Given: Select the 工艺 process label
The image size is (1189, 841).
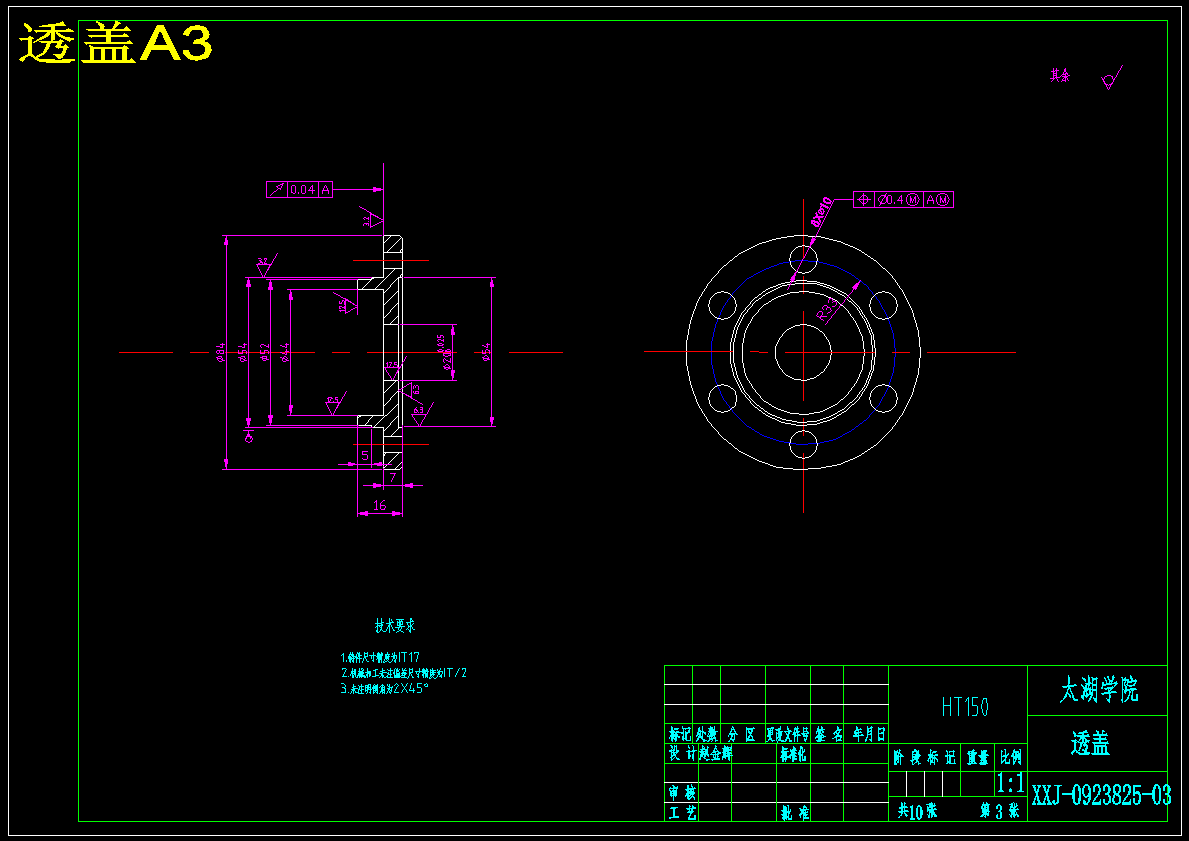Looking at the screenshot, I should click(682, 812).
